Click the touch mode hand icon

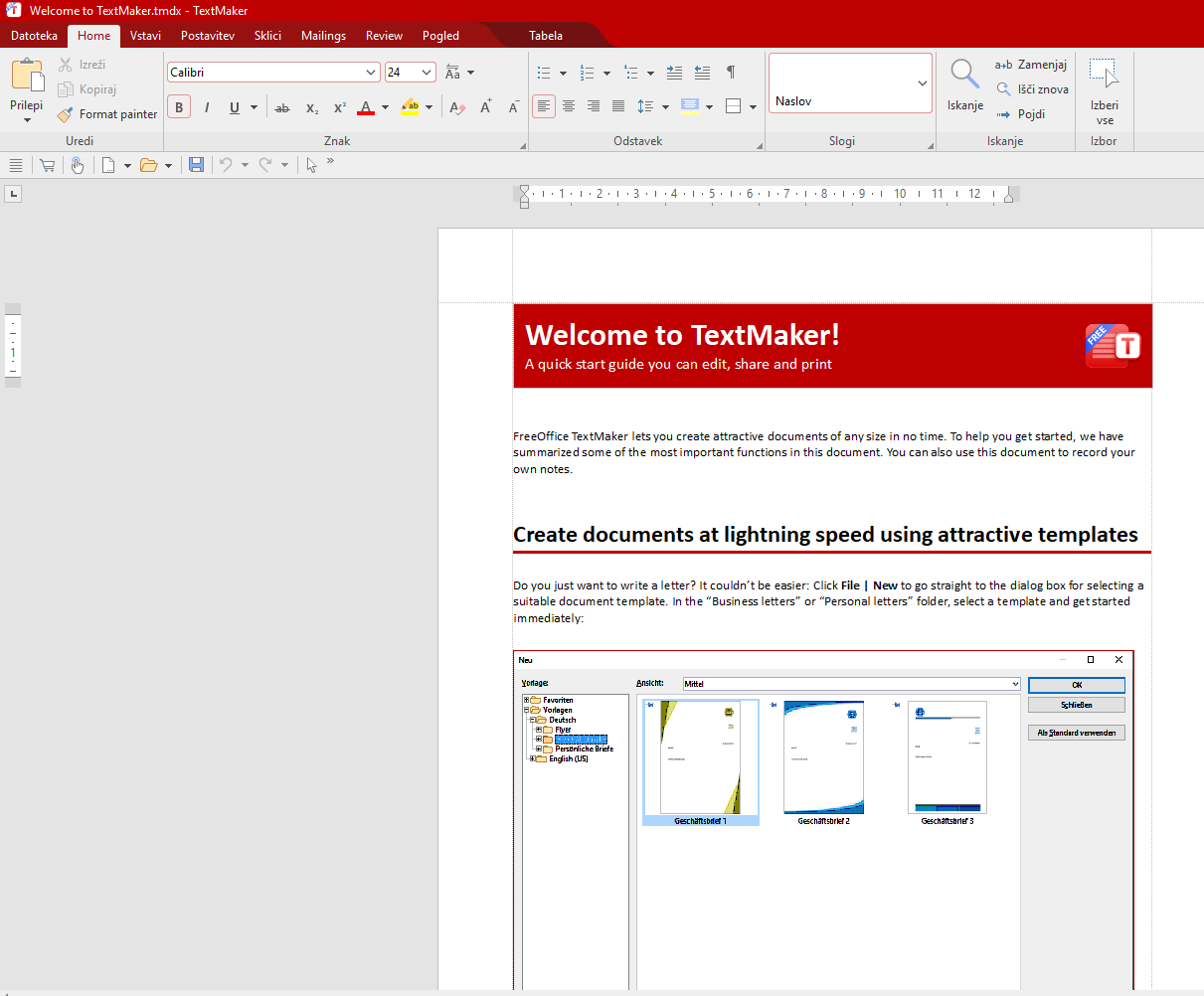pos(78,165)
